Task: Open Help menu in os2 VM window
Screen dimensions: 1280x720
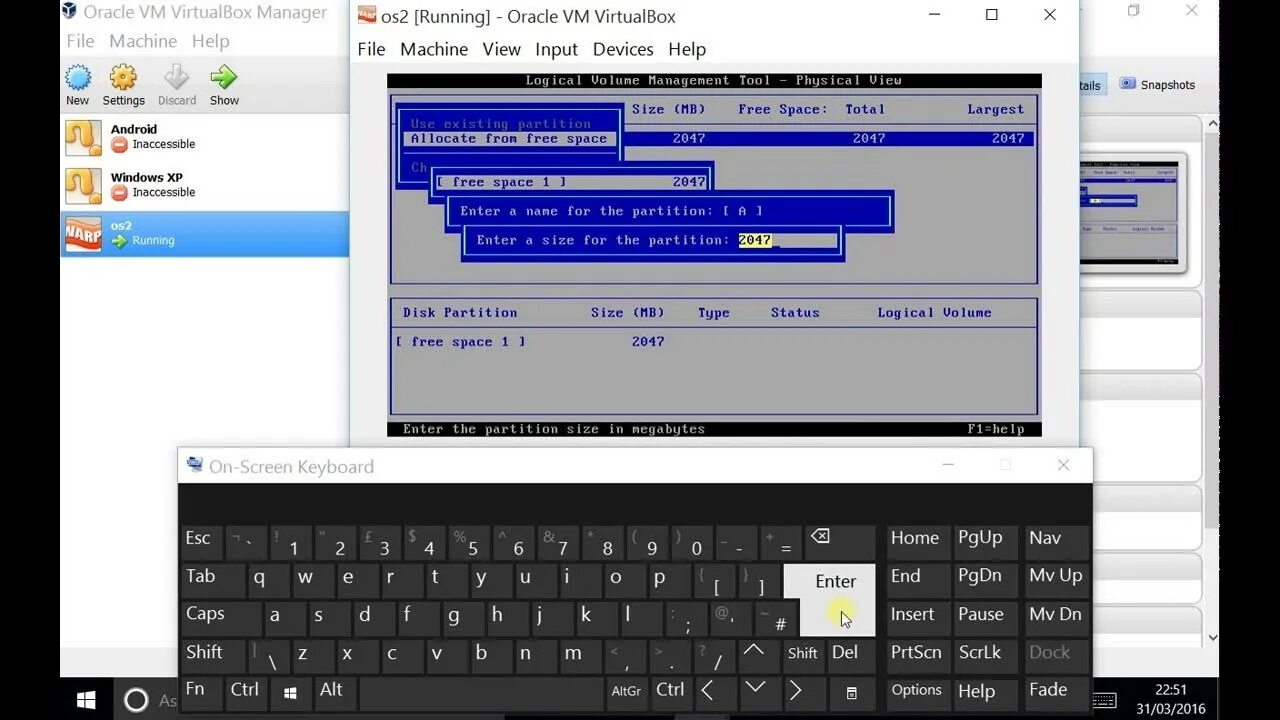Action: click(x=687, y=49)
